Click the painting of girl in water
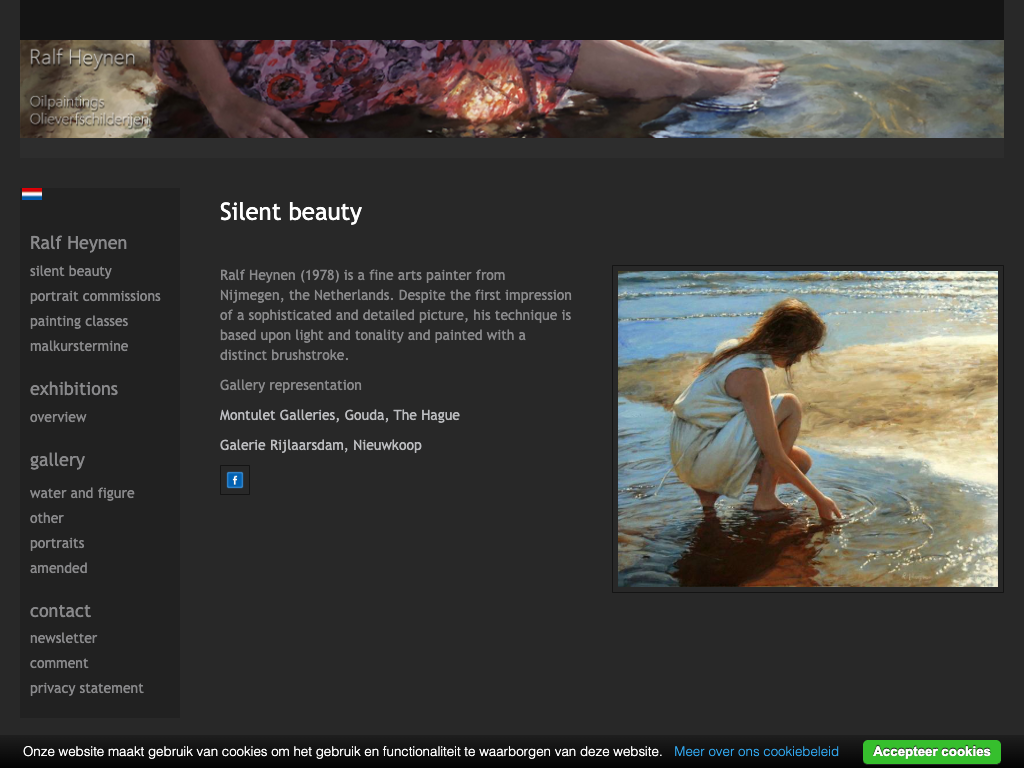1024x768 pixels. click(807, 429)
